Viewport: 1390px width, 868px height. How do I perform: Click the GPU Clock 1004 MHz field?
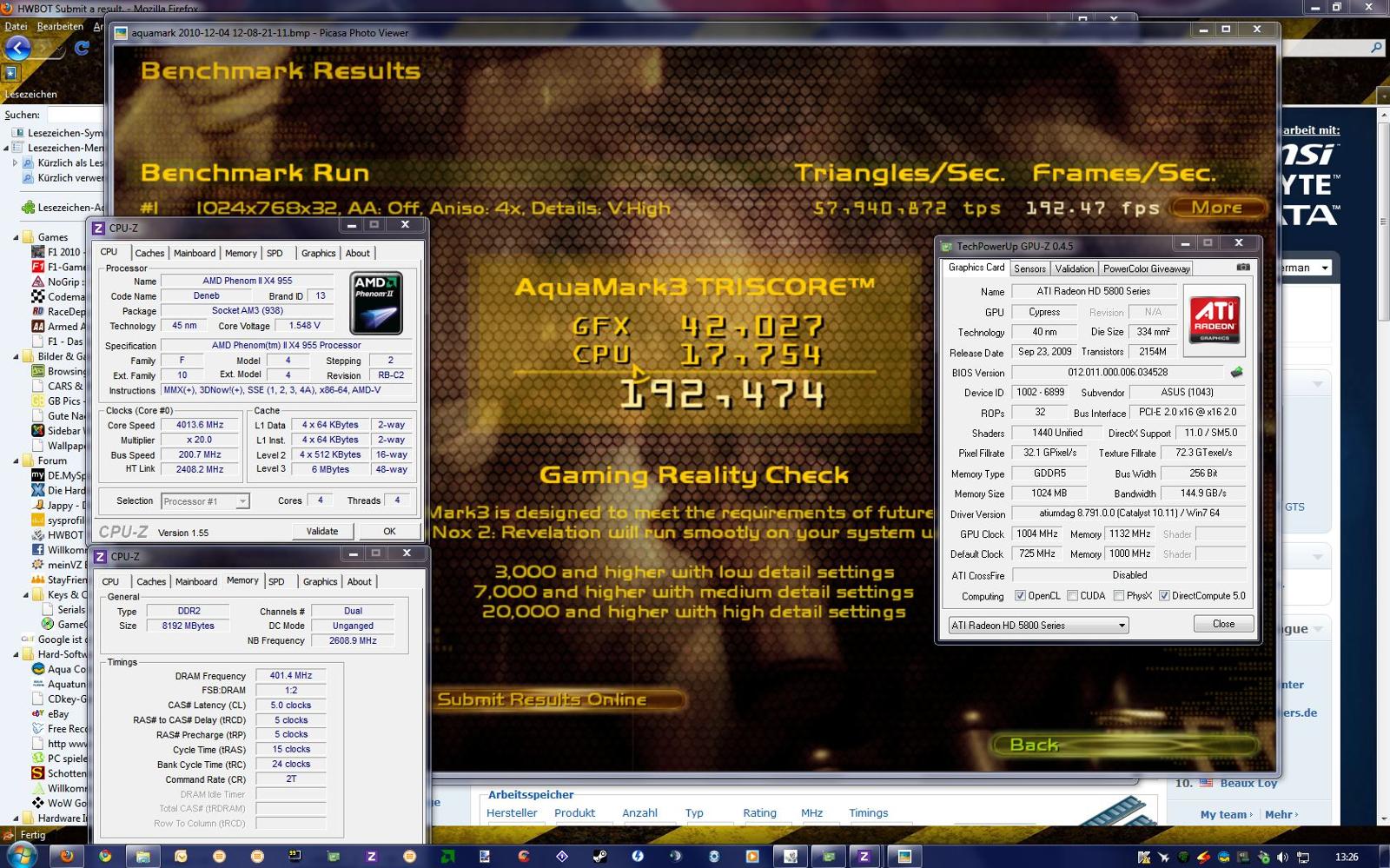[x=1037, y=534]
